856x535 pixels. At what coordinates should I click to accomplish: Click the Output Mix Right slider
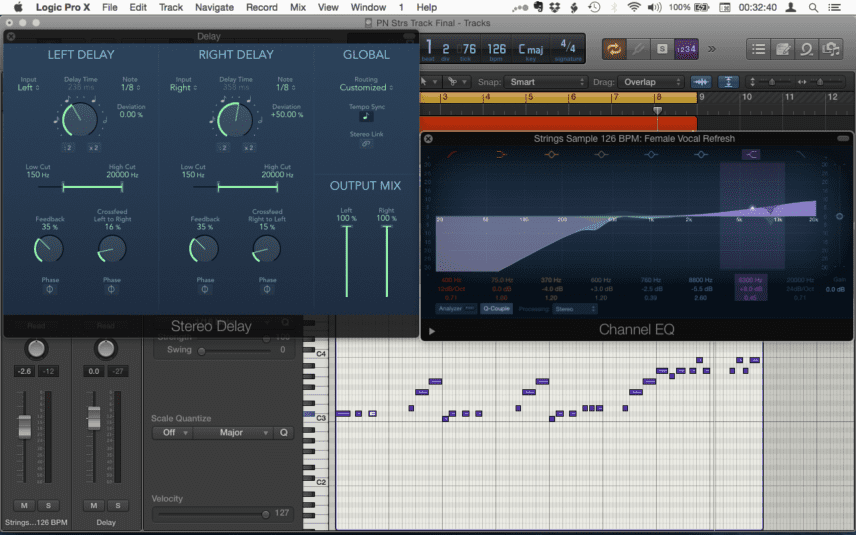pos(387,261)
